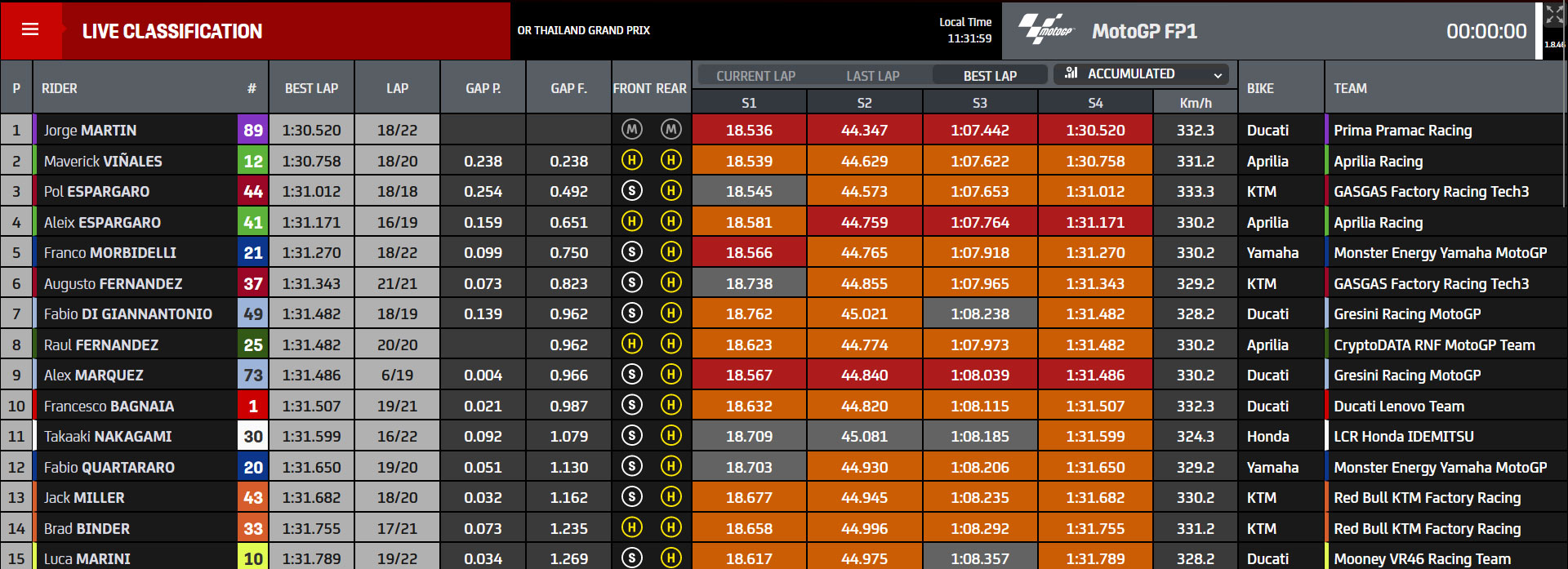Click the MotoGP logo
The width and height of the screenshot is (1568, 569).
point(1045,29)
